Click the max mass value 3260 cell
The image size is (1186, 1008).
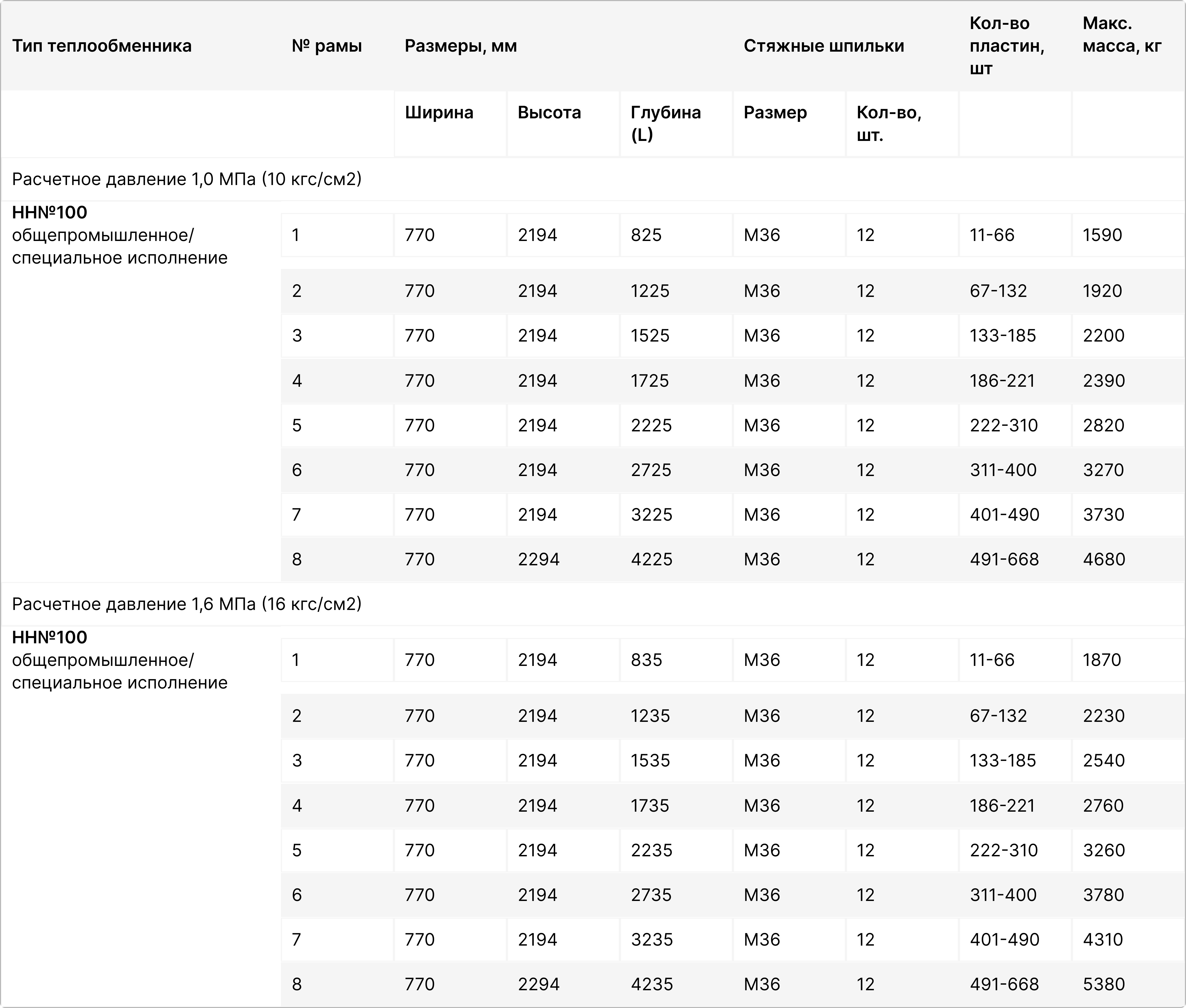coord(1104,850)
